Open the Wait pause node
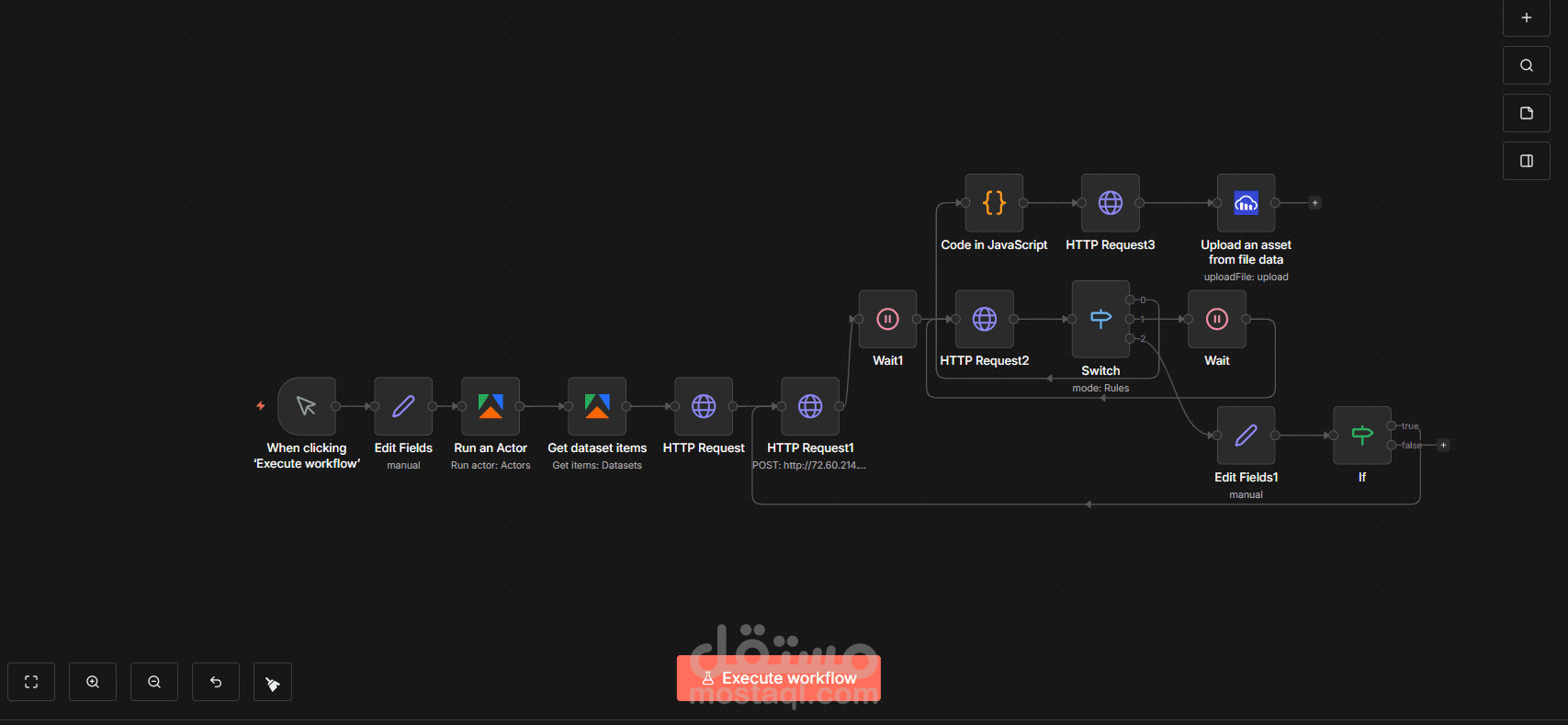Image resolution: width=1568 pixels, height=725 pixels. [x=1217, y=319]
